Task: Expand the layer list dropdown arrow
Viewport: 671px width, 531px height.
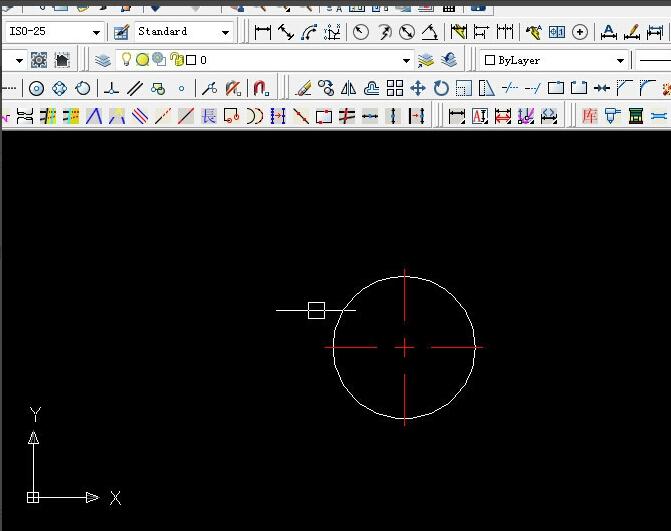Action: (406, 60)
